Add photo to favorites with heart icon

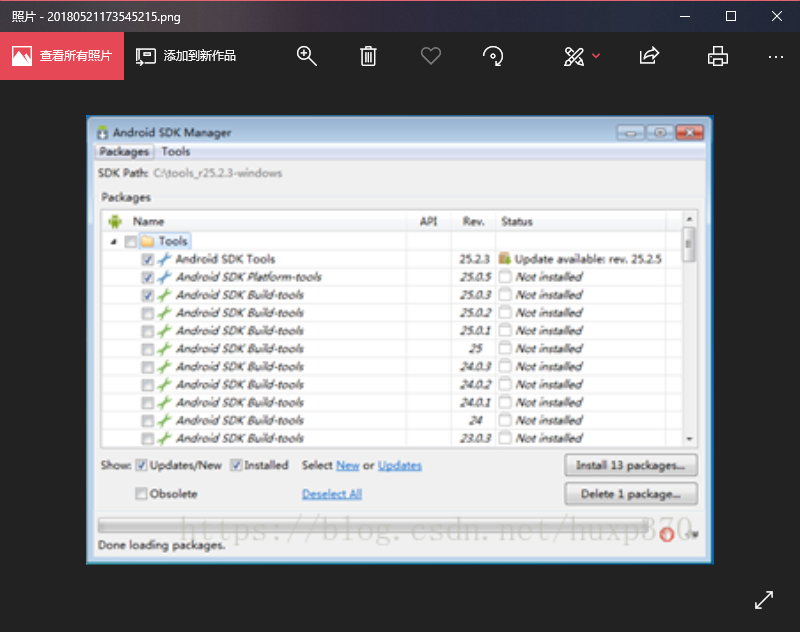(x=431, y=56)
